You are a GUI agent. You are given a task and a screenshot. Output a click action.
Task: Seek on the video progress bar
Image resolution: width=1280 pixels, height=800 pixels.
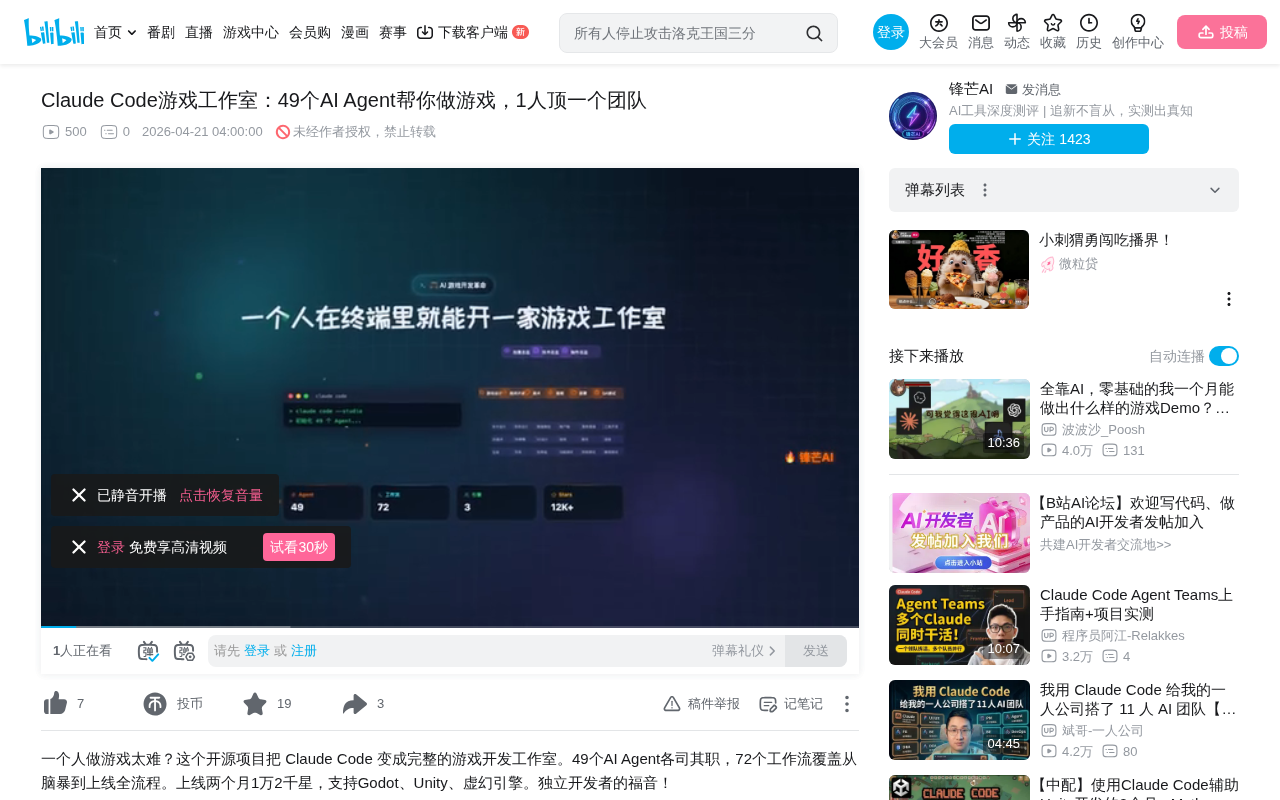click(x=450, y=626)
